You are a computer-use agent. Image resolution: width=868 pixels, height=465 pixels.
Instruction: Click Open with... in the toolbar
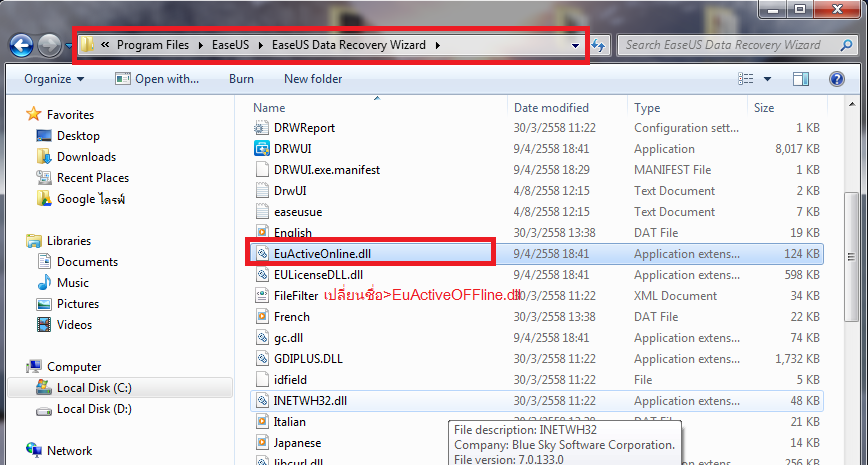157,79
